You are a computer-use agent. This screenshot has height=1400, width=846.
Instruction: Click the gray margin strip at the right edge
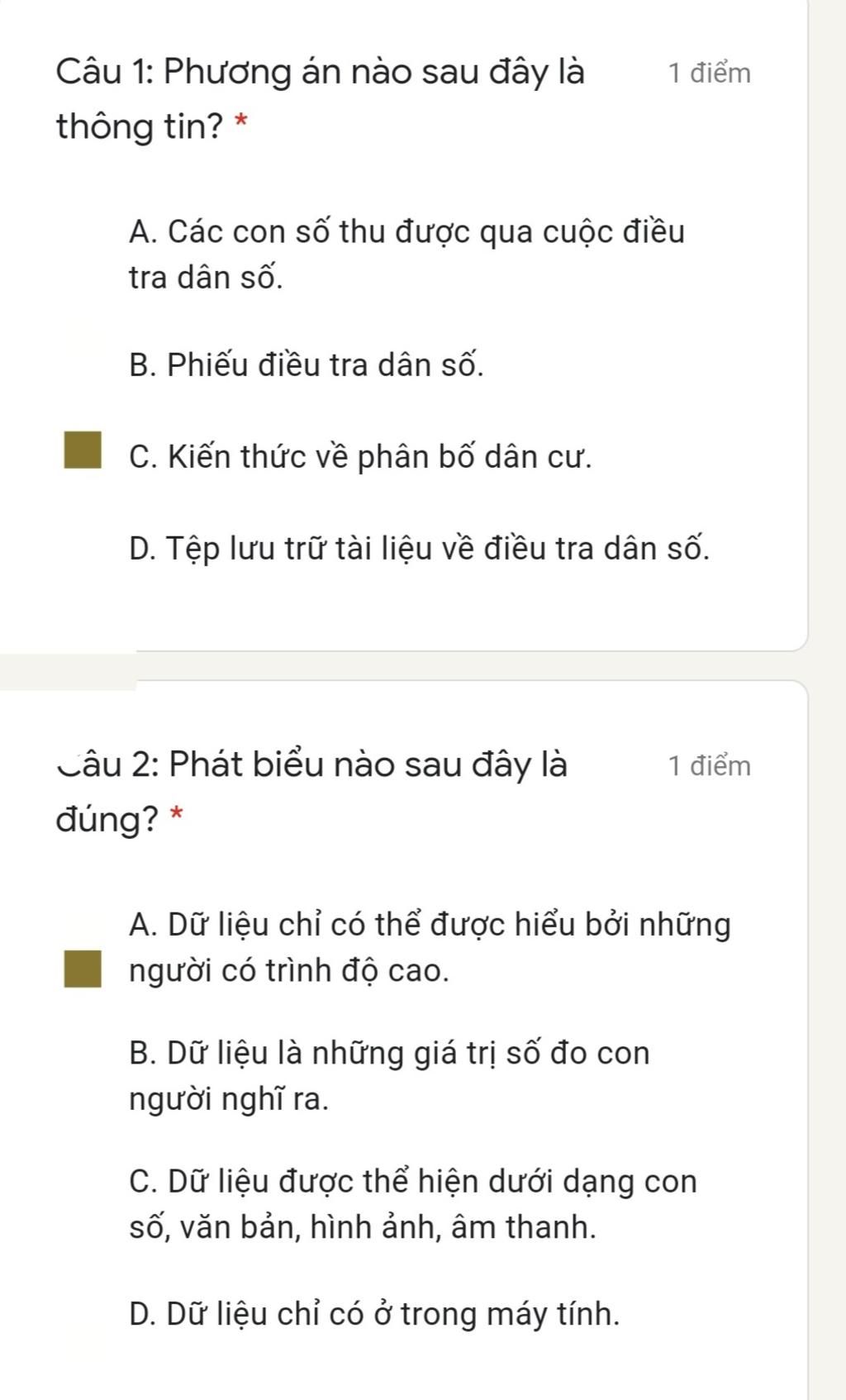tap(827, 661)
